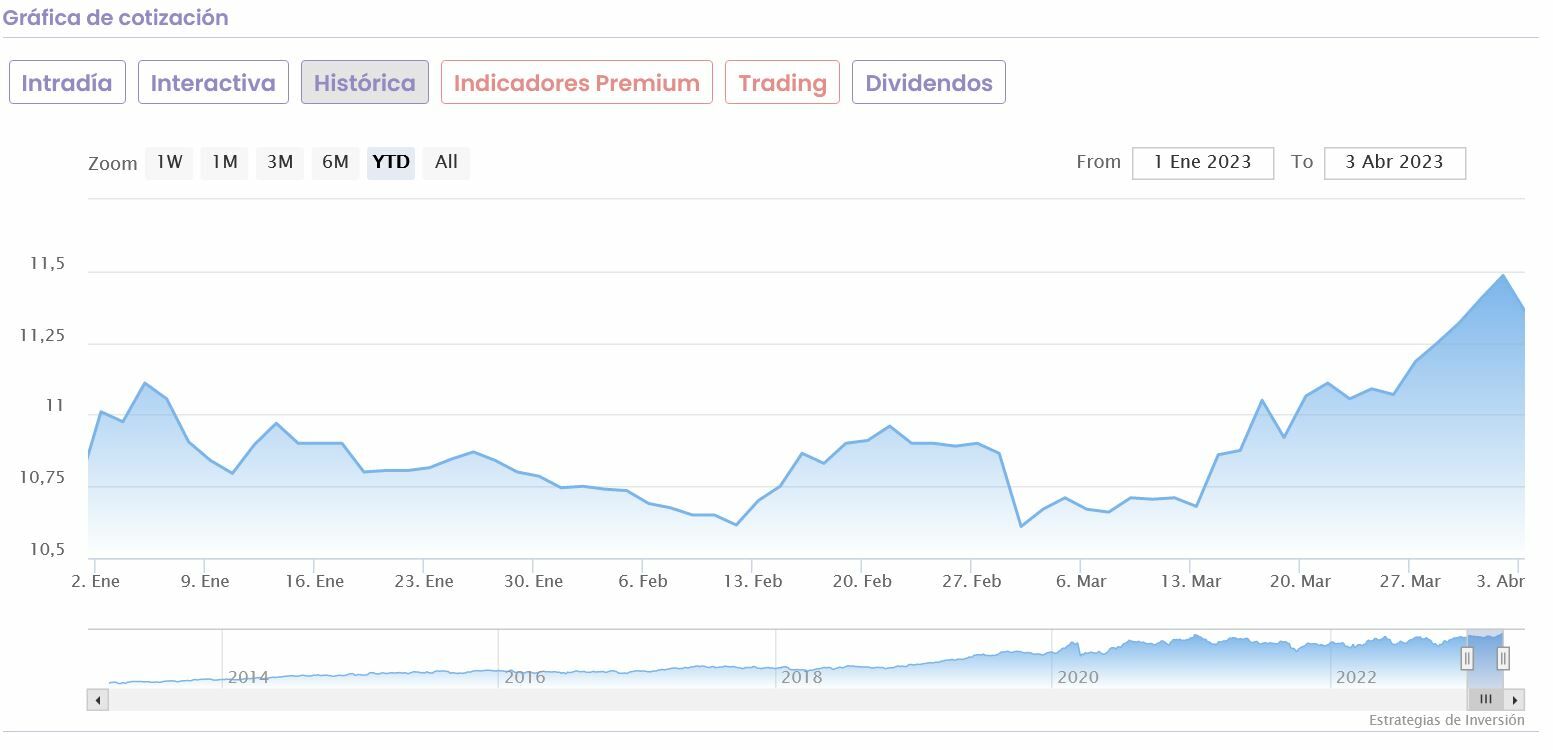
Task: Click the right range handle in the navigator
Action: click(x=1502, y=658)
